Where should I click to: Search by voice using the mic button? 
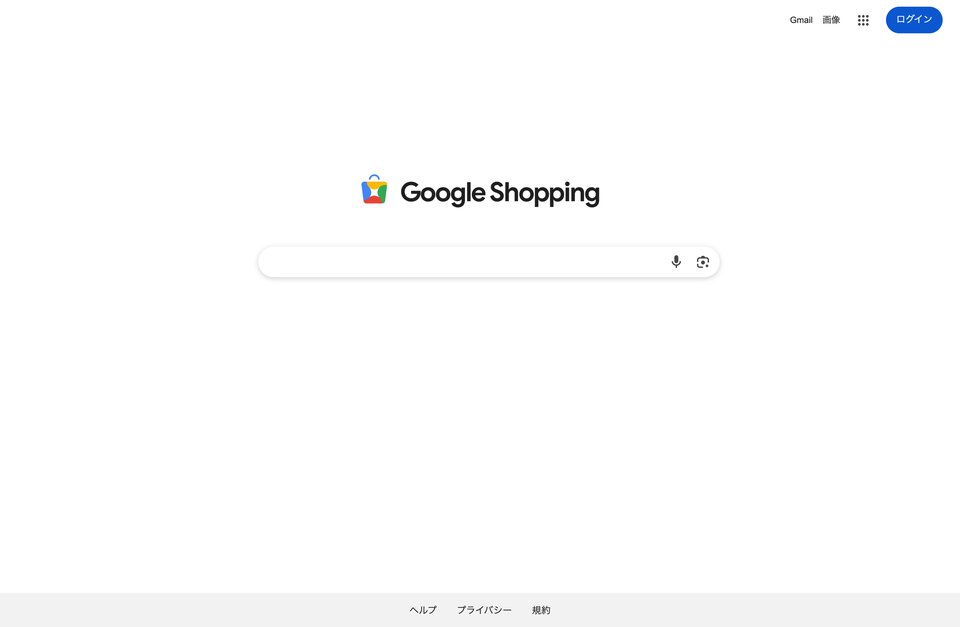676,261
